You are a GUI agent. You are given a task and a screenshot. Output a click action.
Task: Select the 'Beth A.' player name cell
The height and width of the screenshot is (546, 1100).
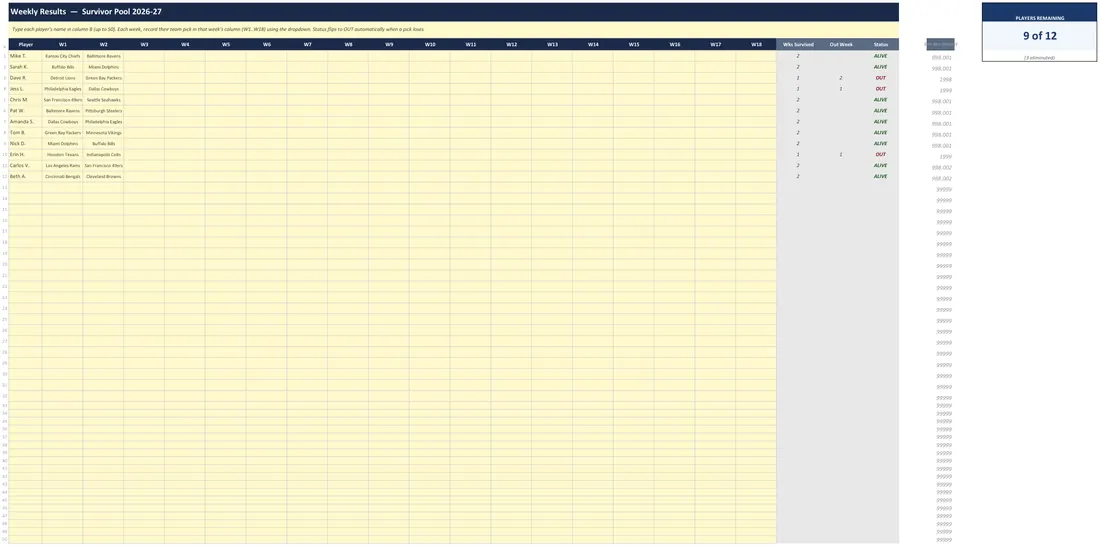click(25, 176)
